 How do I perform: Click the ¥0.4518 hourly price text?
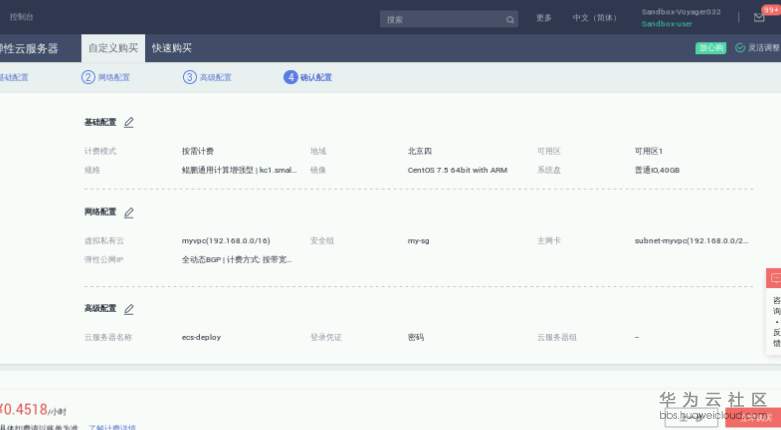[x=32, y=410]
